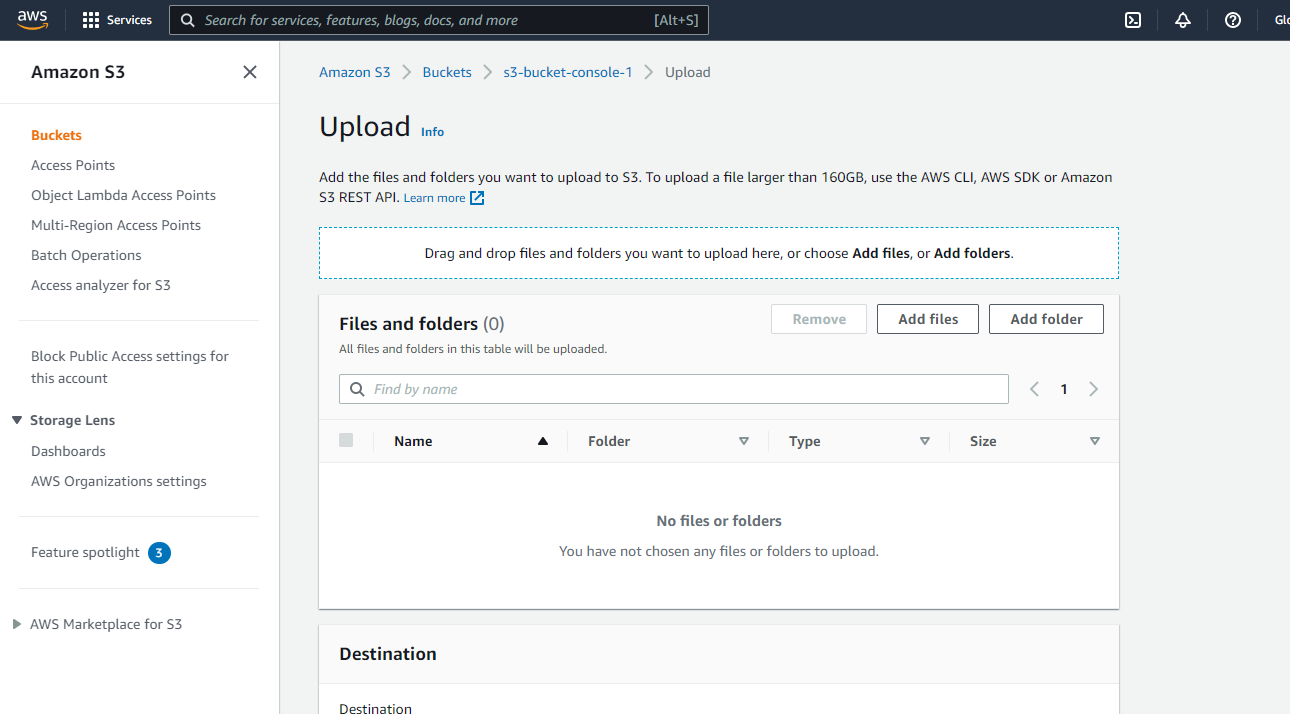Click the drag and drop upload zone
Viewport: 1290px width, 714px height.
pos(719,253)
